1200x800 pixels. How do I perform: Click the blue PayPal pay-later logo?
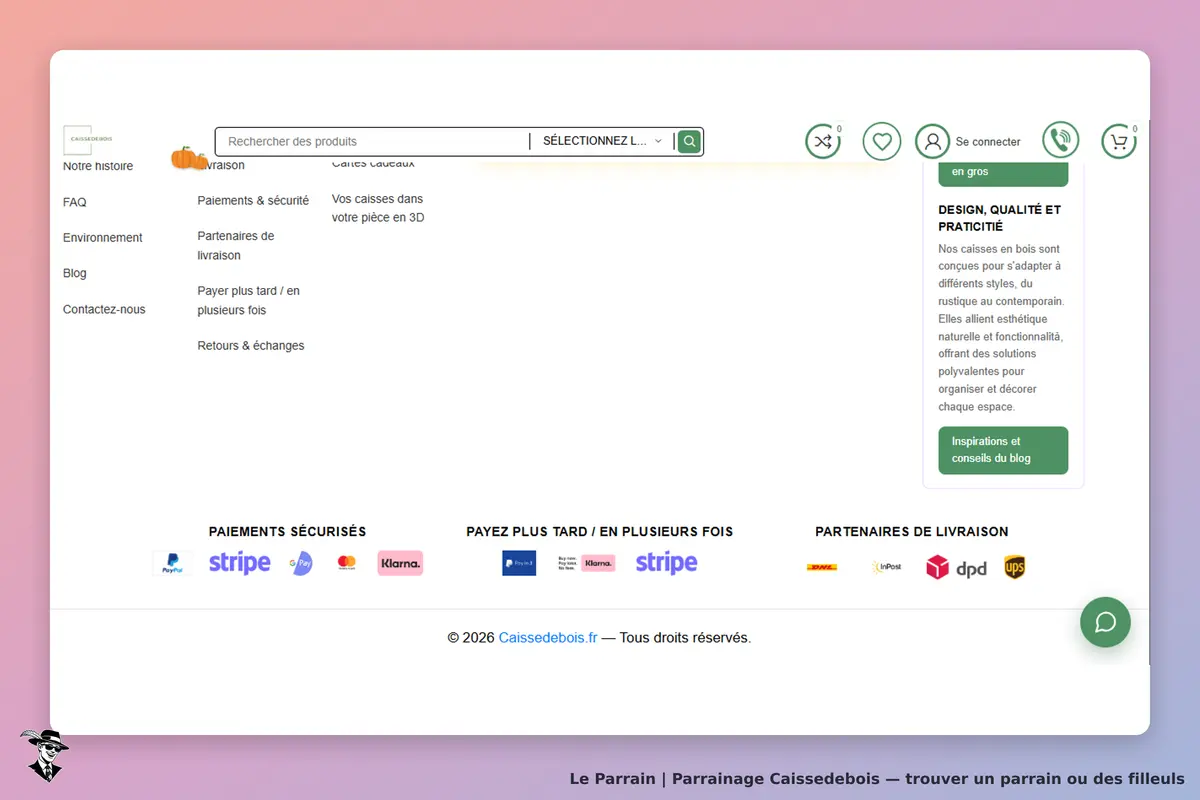(519, 563)
